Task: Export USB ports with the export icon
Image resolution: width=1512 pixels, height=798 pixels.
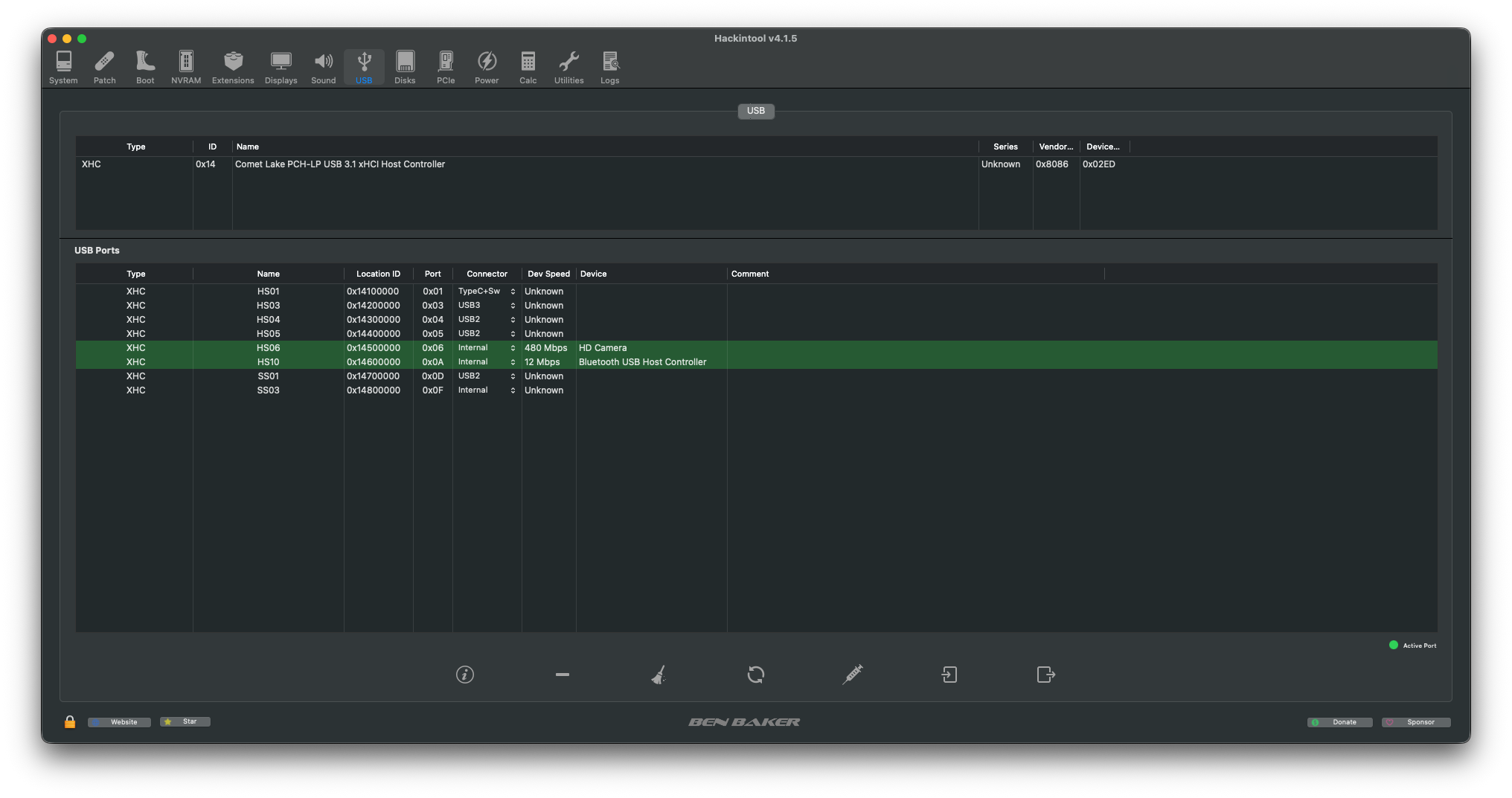Action: [x=1045, y=675]
